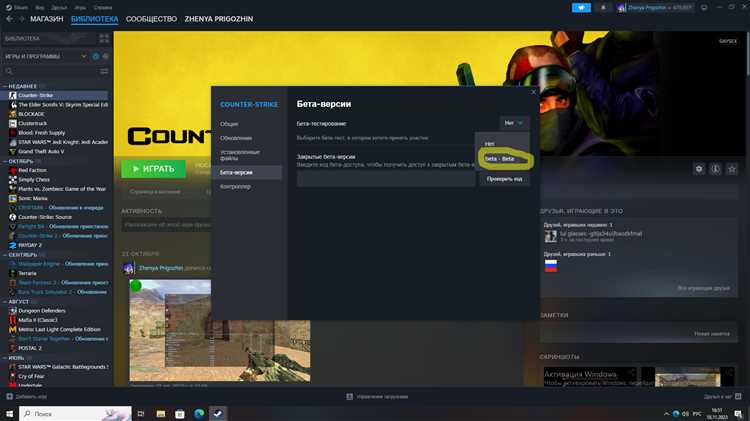Viewport: 750px width, 421px height.
Task: Open the ZHENYA PRIGOZHIN profile tab
Action: point(219,19)
